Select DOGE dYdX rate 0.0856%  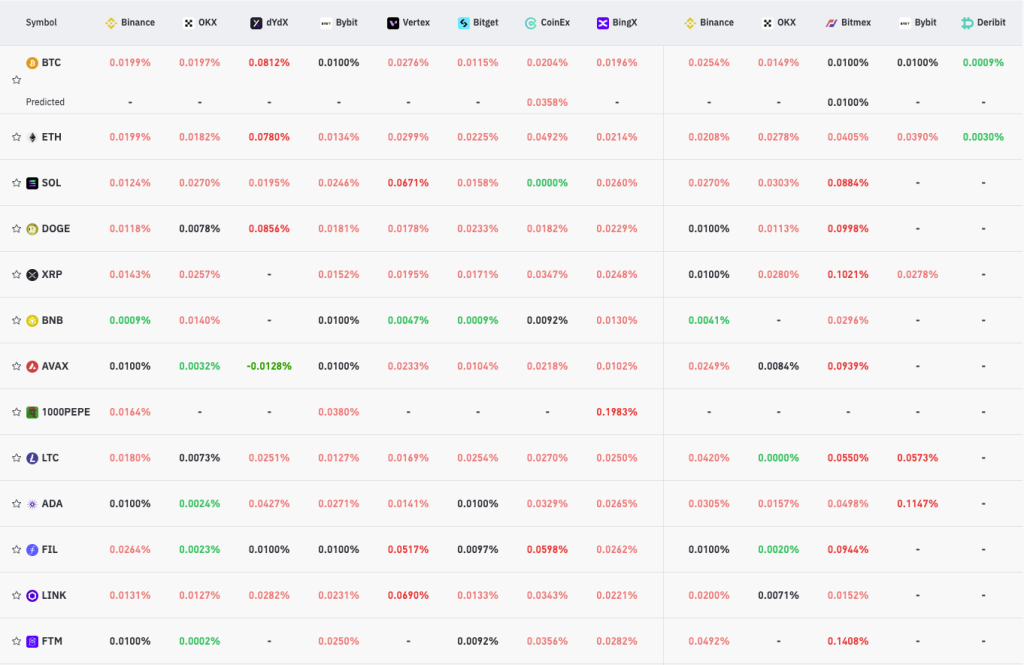pos(269,229)
